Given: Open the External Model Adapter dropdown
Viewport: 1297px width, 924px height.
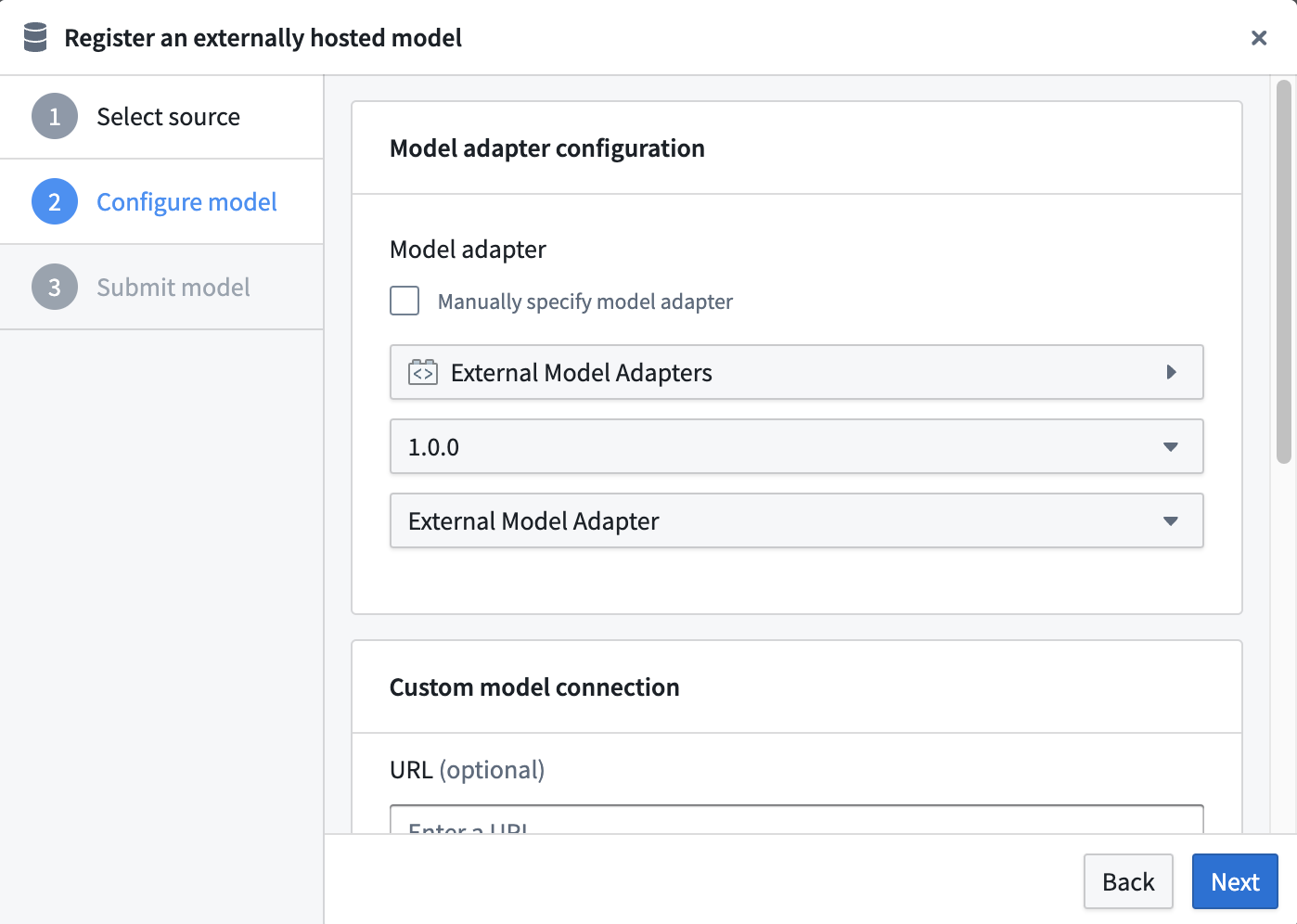Looking at the screenshot, I should [x=797, y=521].
